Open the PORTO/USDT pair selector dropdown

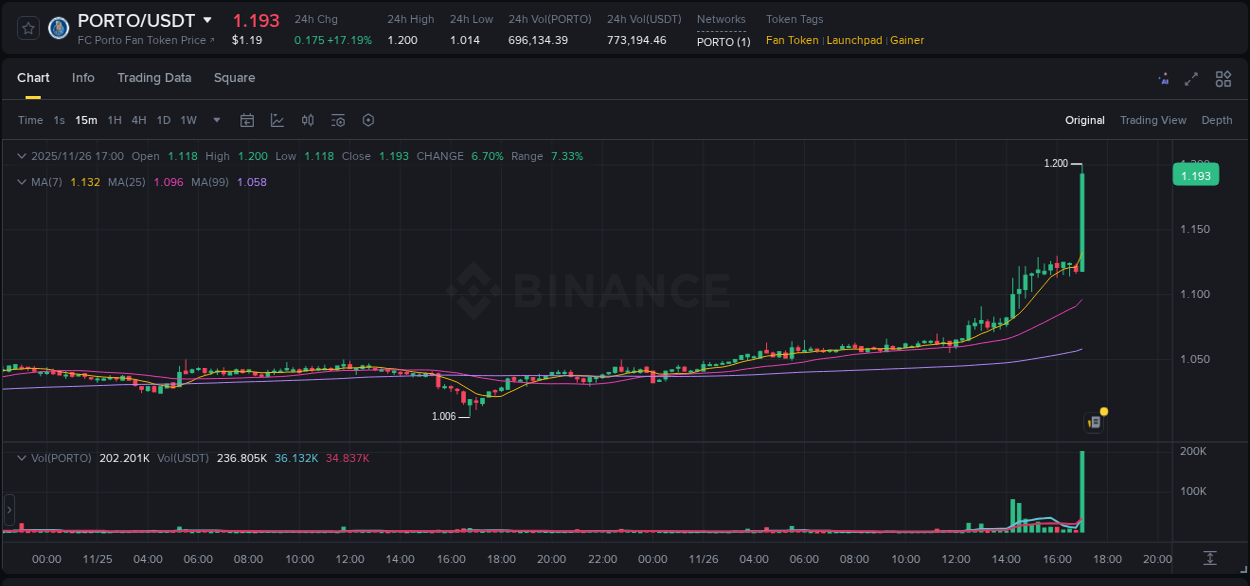tap(207, 20)
